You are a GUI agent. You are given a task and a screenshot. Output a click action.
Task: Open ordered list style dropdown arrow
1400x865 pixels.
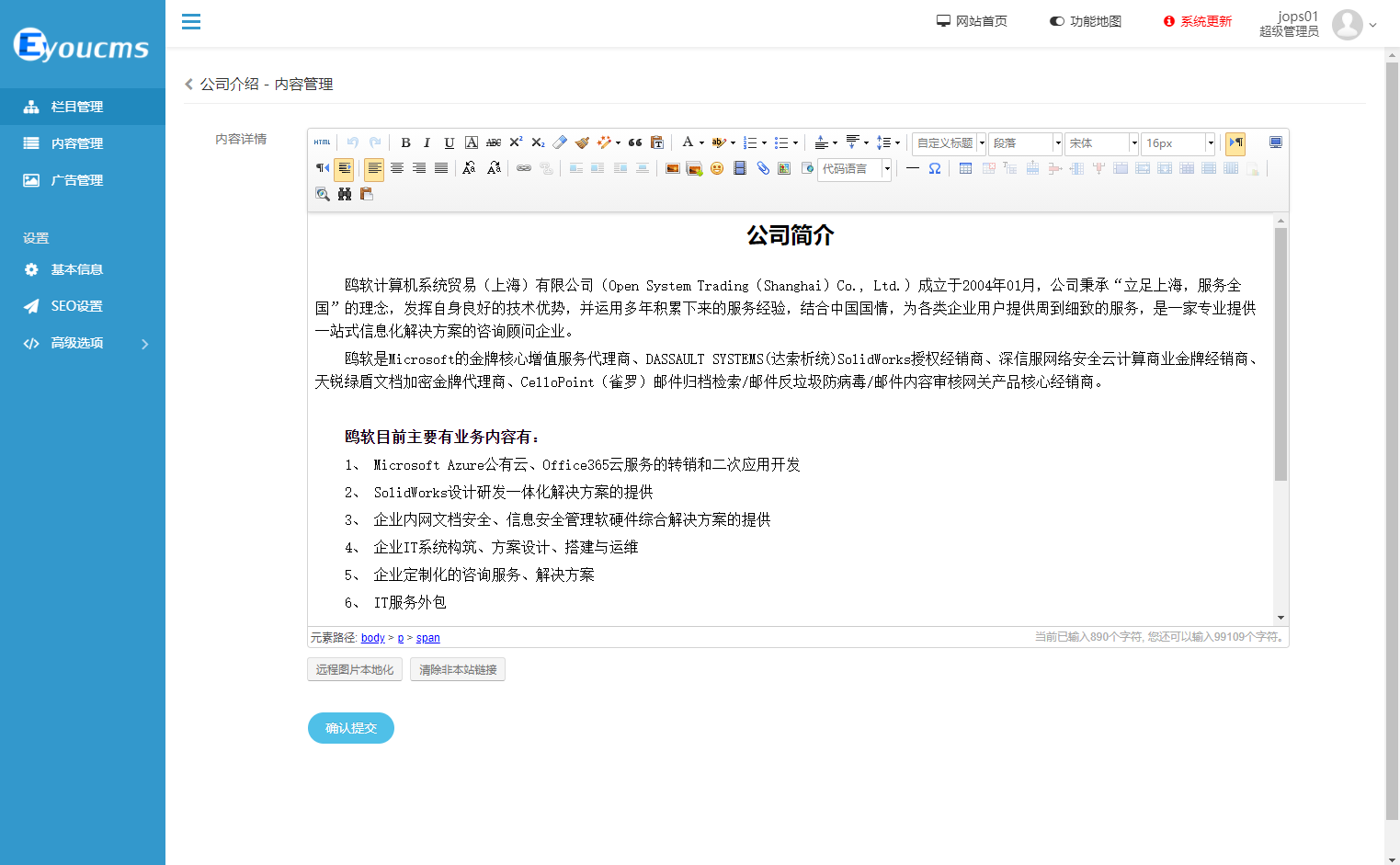point(764,143)
